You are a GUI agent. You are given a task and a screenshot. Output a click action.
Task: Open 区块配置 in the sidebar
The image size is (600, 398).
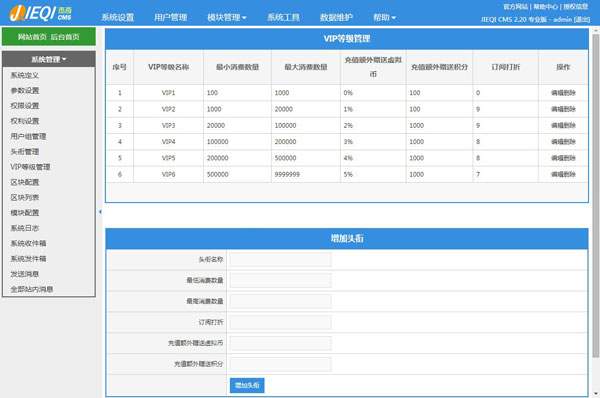point(24,182)
